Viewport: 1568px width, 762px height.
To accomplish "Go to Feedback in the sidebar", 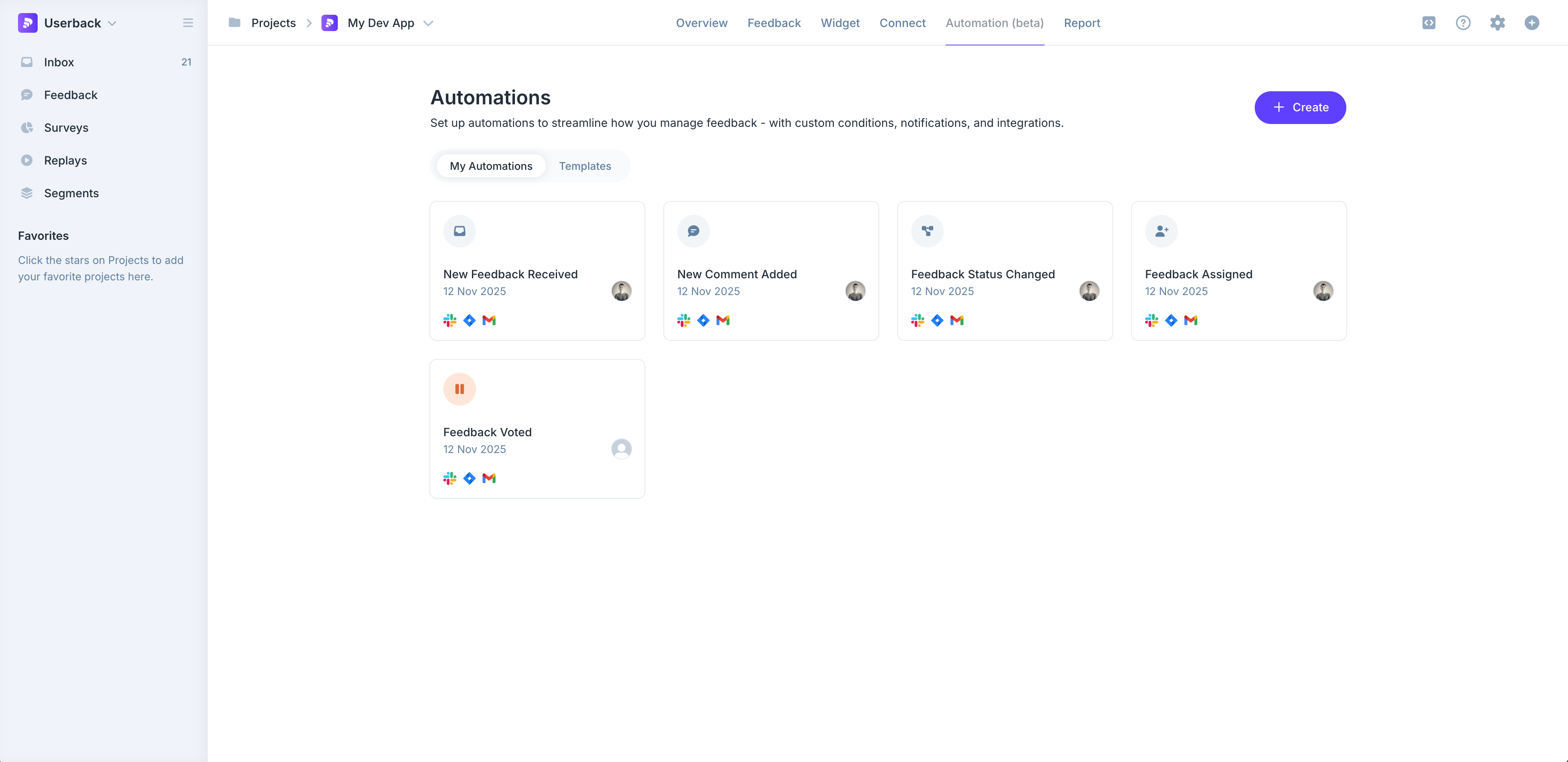I will 104,95.
